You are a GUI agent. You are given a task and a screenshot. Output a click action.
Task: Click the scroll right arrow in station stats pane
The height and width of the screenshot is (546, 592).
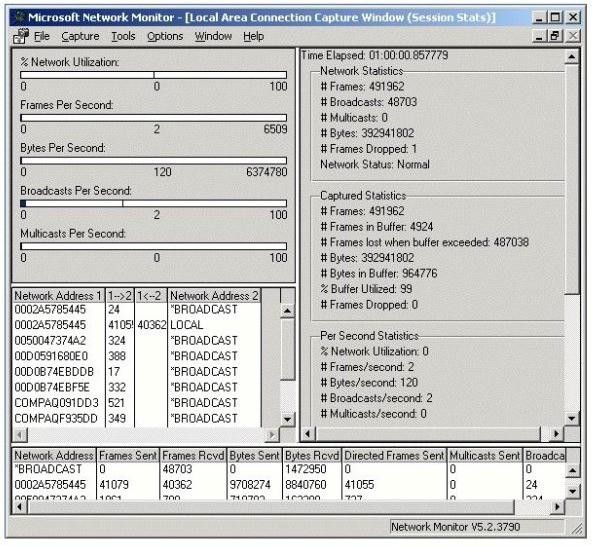pos(557,507)
